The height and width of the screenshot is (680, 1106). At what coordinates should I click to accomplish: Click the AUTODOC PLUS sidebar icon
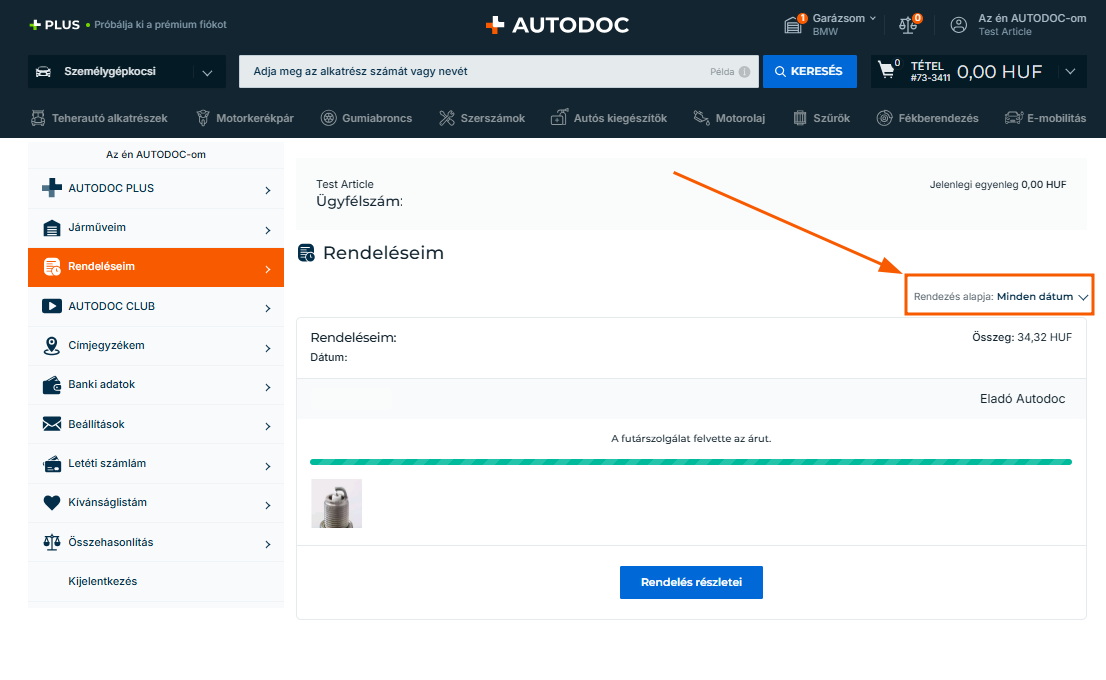click(51, 188)
